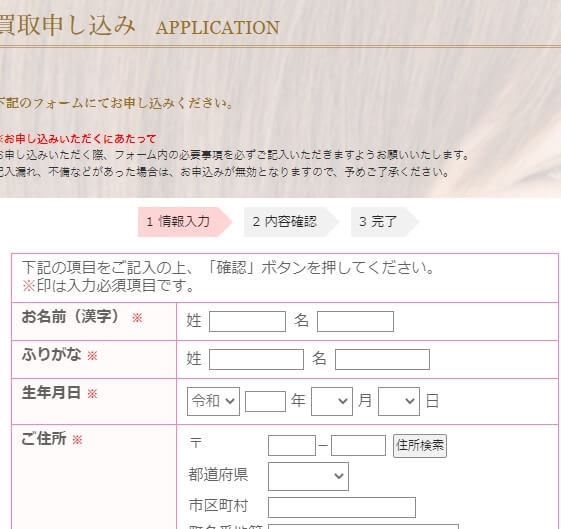Click the 住所検索 button
Image resolution: width=561 pixels, height=529 pixels.
420,446
